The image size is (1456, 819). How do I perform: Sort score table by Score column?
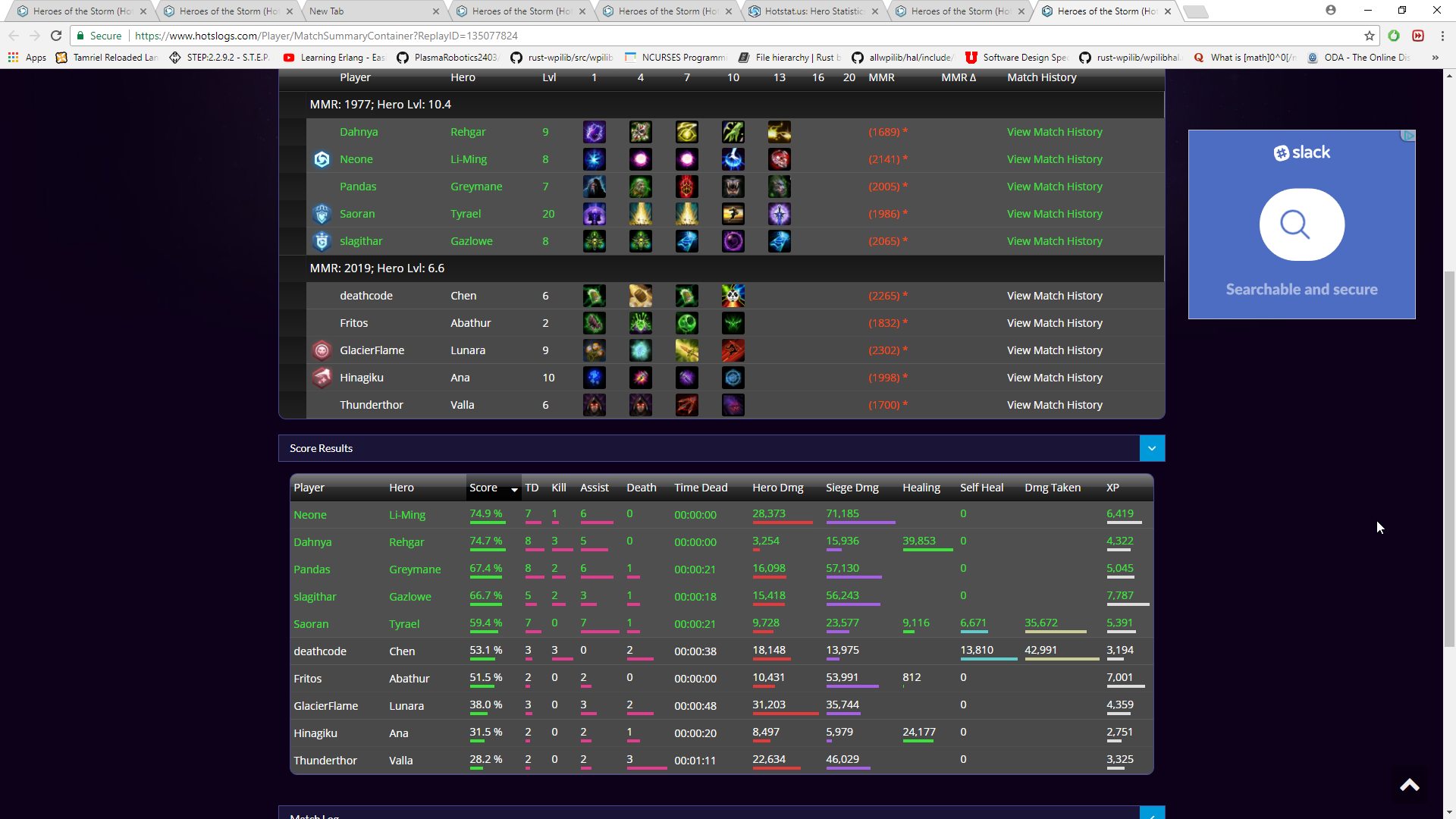coord(483,488)
